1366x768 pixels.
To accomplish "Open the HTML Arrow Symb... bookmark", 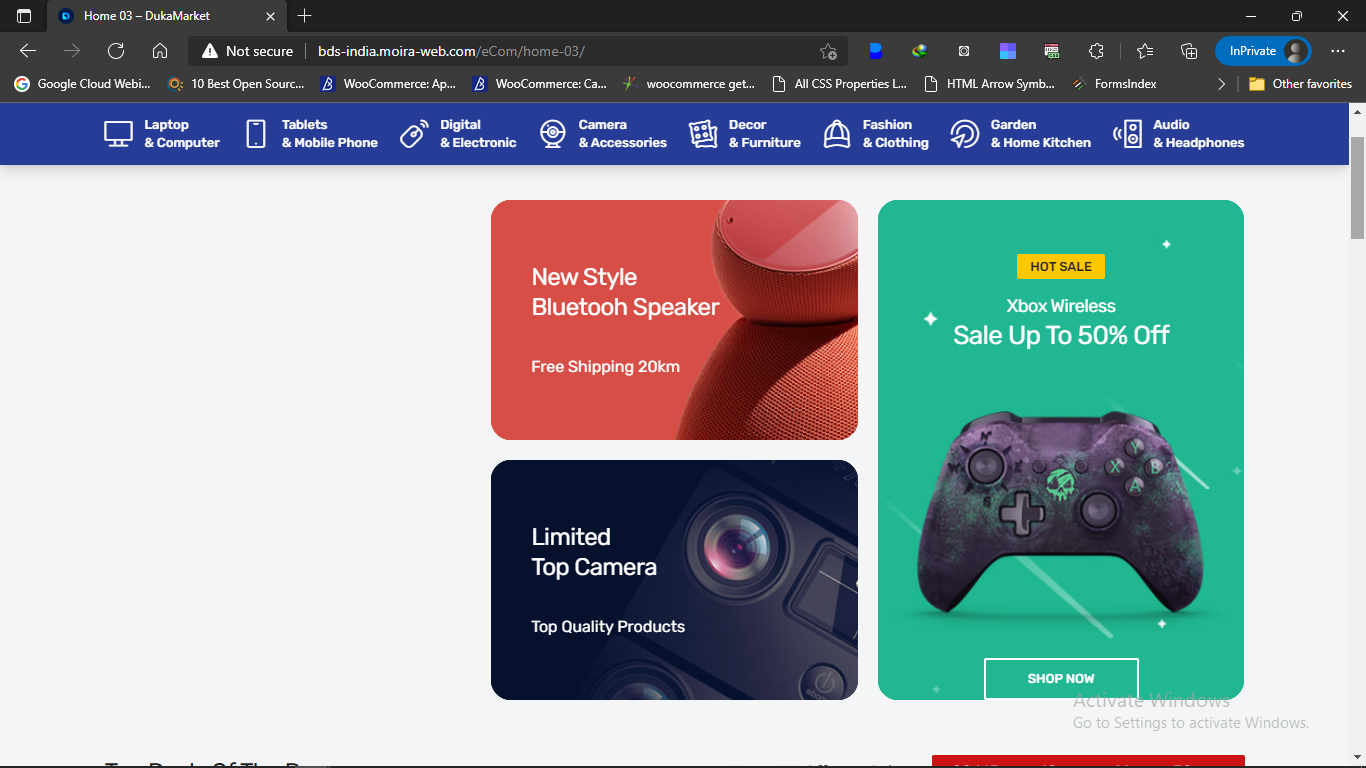I will pos(990,84).
